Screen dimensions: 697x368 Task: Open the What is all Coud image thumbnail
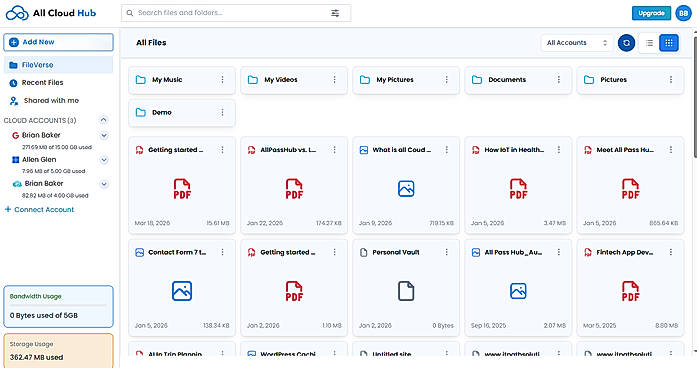(x=406, y=189)
